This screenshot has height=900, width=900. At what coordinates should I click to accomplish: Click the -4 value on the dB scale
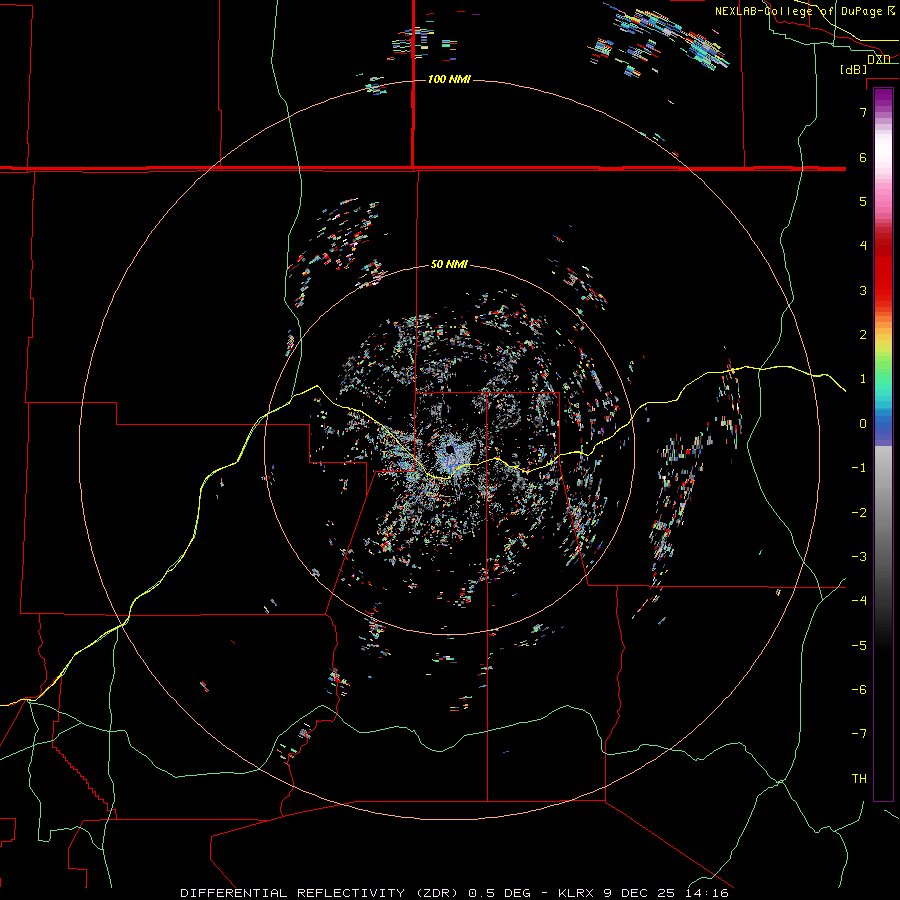click(x=859, y=601)
